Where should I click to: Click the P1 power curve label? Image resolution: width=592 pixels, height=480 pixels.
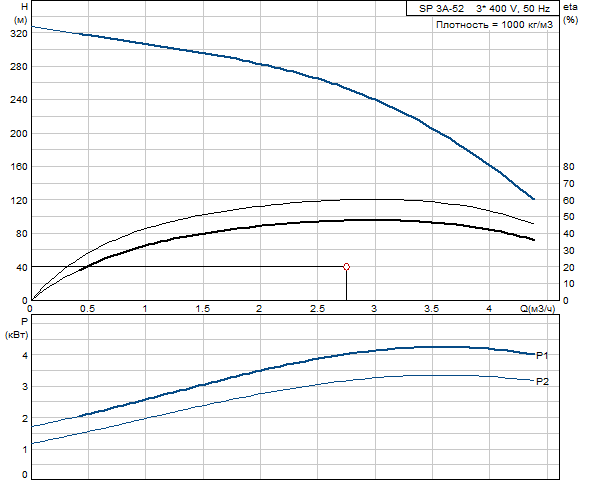tap(542, 355)
